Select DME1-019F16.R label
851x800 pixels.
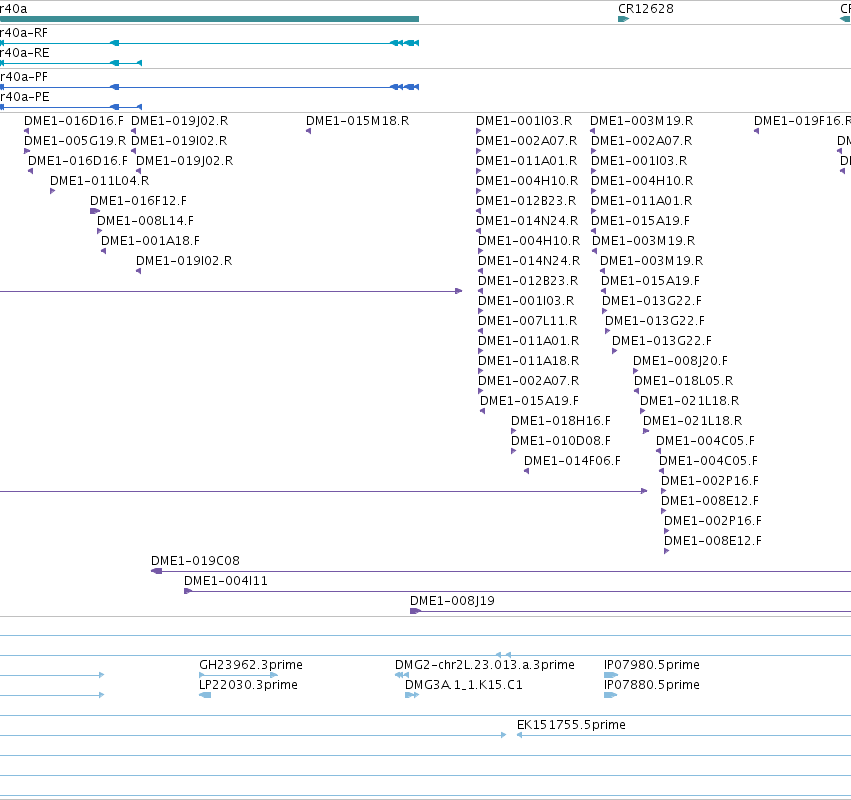[x=802, y=120]
